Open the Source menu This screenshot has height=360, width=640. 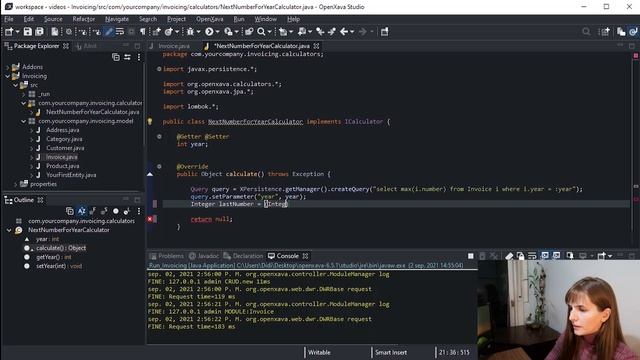pyautogui.click(x=53, y=19)
